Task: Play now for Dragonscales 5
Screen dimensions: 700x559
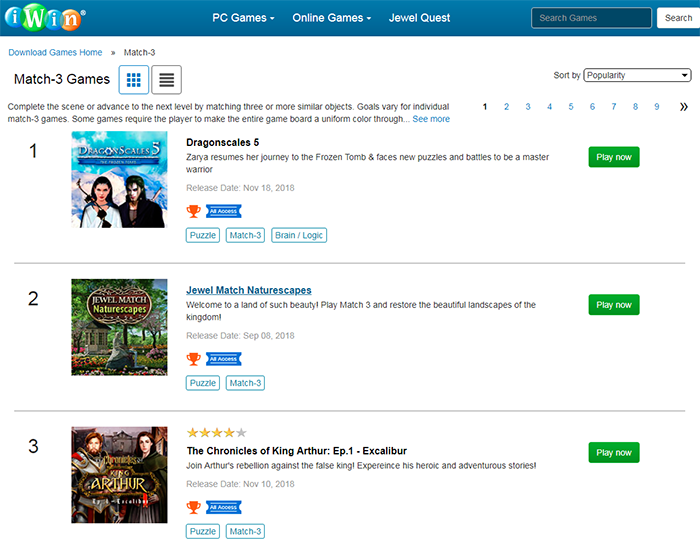Action: coord(614,157)
